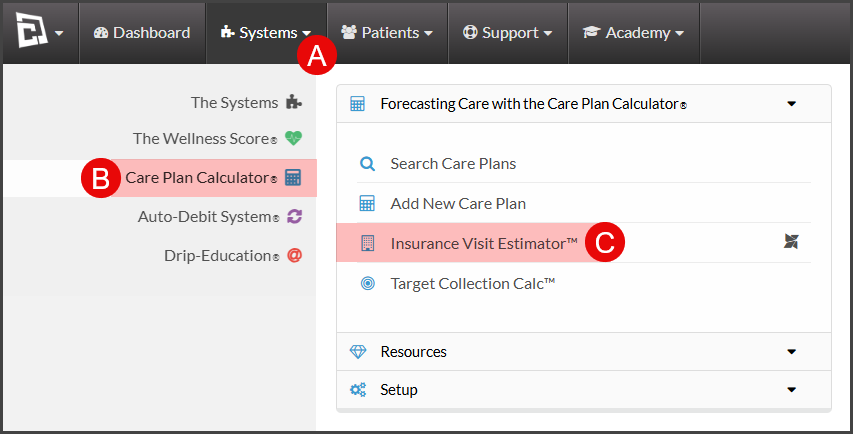Image resolution: width=853 pixels, height=434 pixels.
Task: Click the magnifier icon beside Search Care Plans
Action: 368,164
